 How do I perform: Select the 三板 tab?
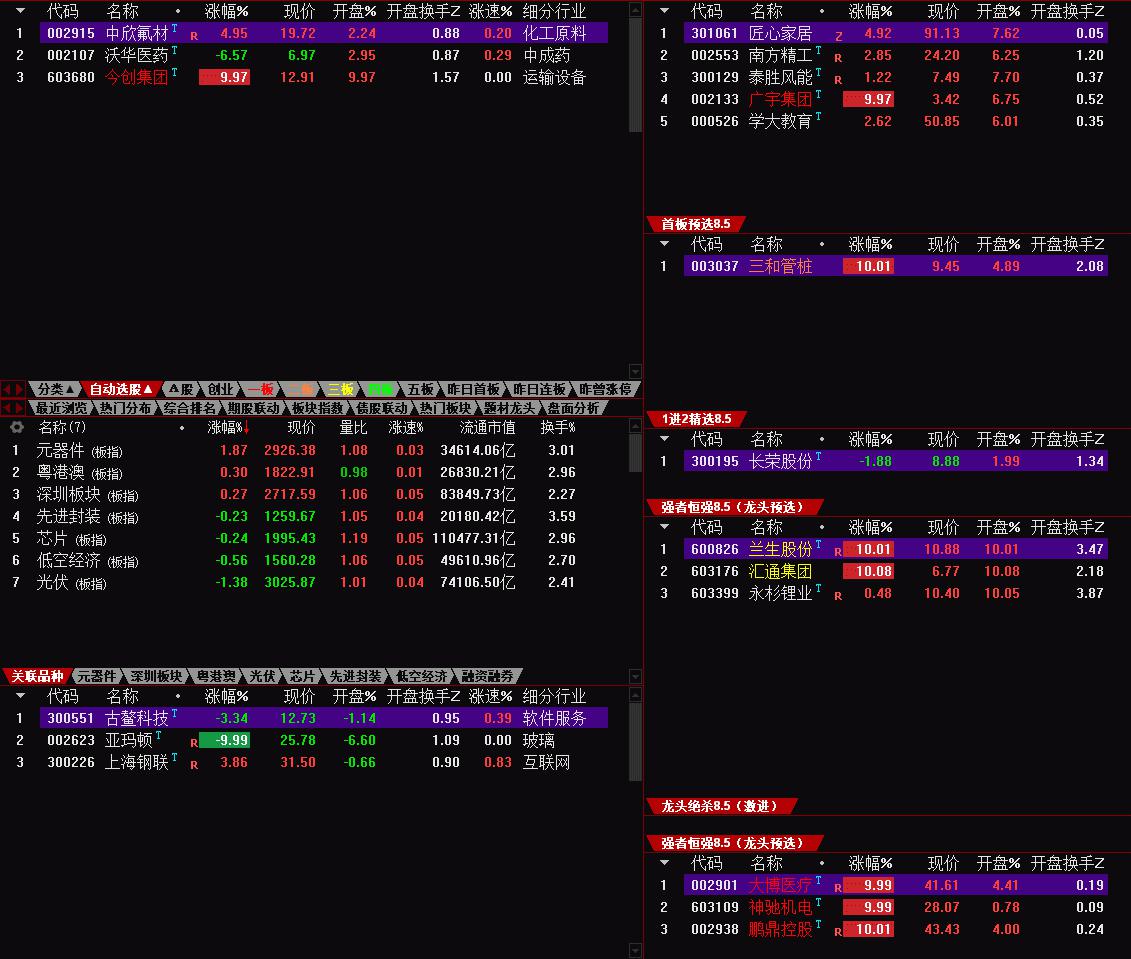click(340, 389)
